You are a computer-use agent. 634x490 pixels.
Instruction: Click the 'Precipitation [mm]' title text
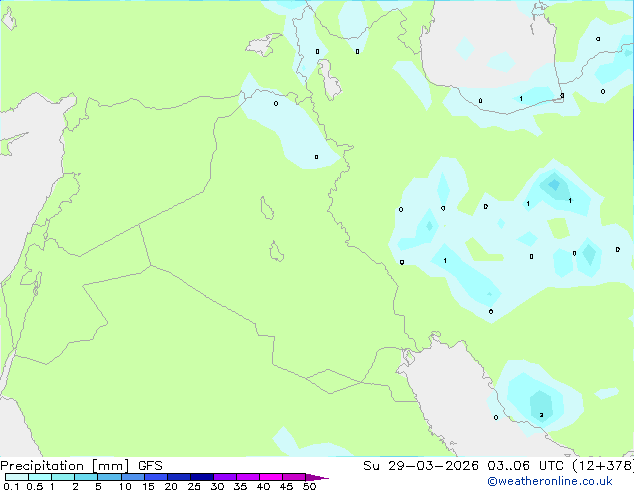[65, 466]
